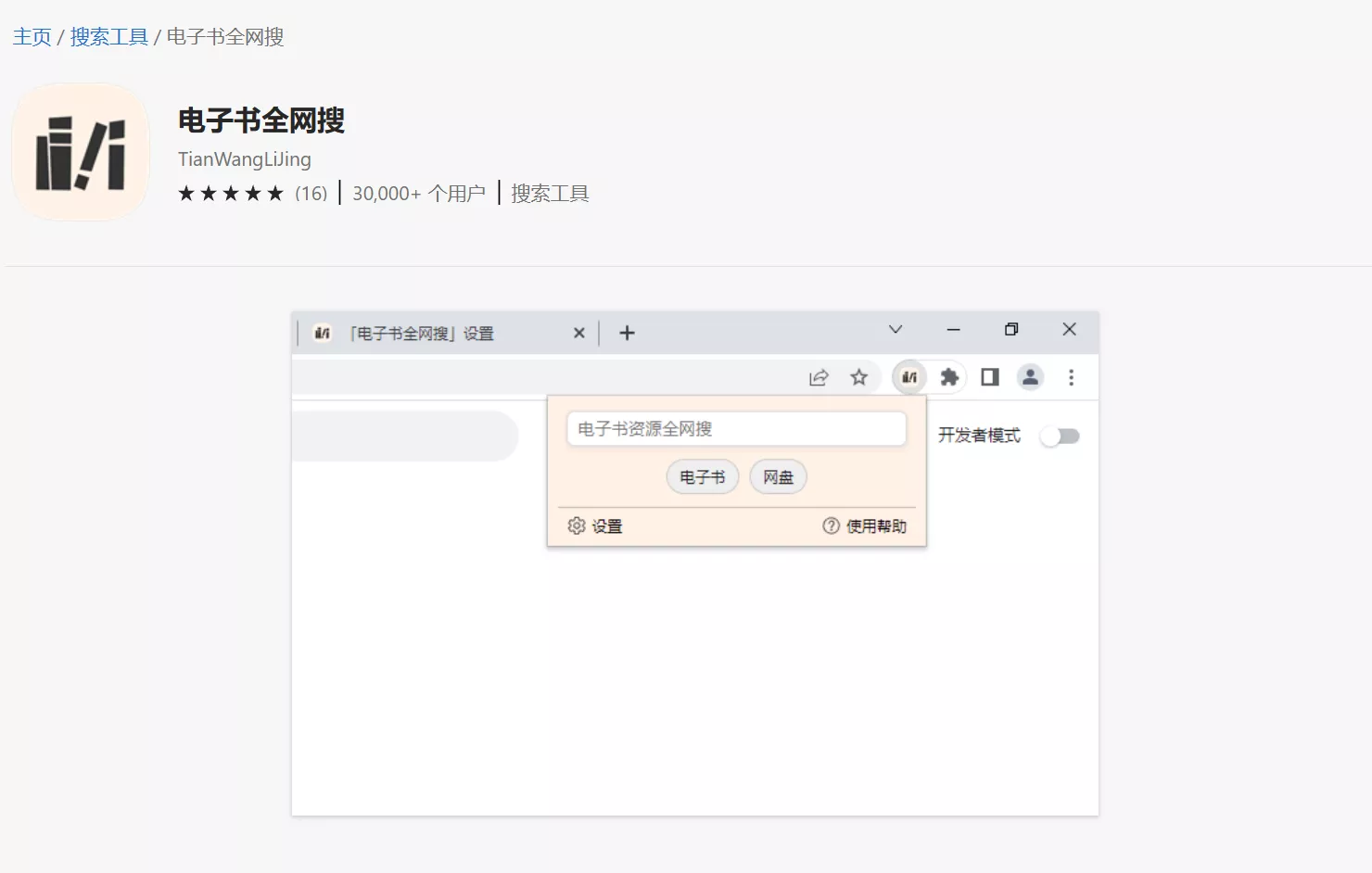Restore the browser window in screenshot
The width and height of the screenshot is (1372, 873).
(x=1011, y=329)
